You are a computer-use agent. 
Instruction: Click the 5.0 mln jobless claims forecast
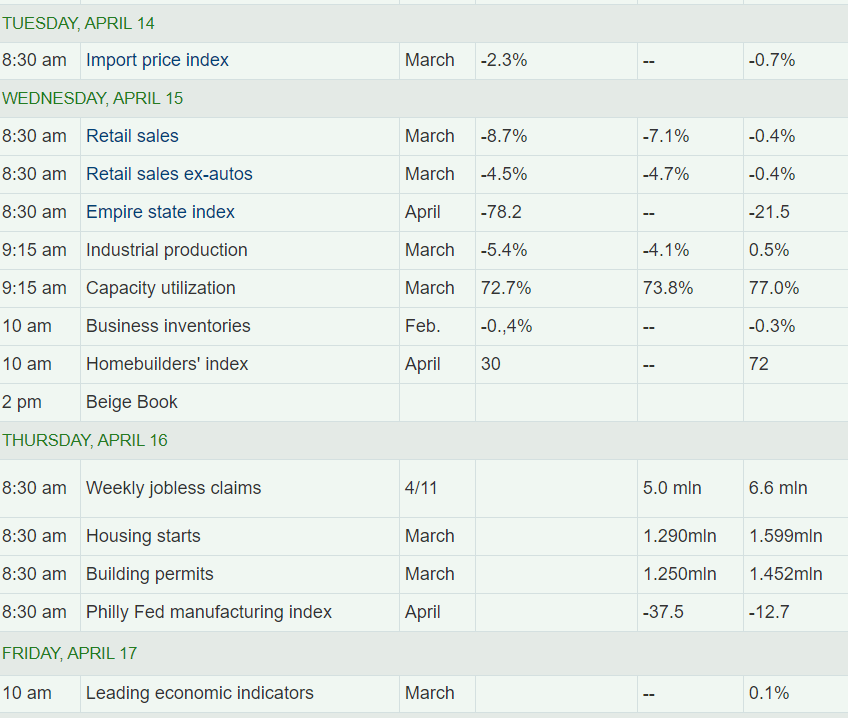click(672, 488)
